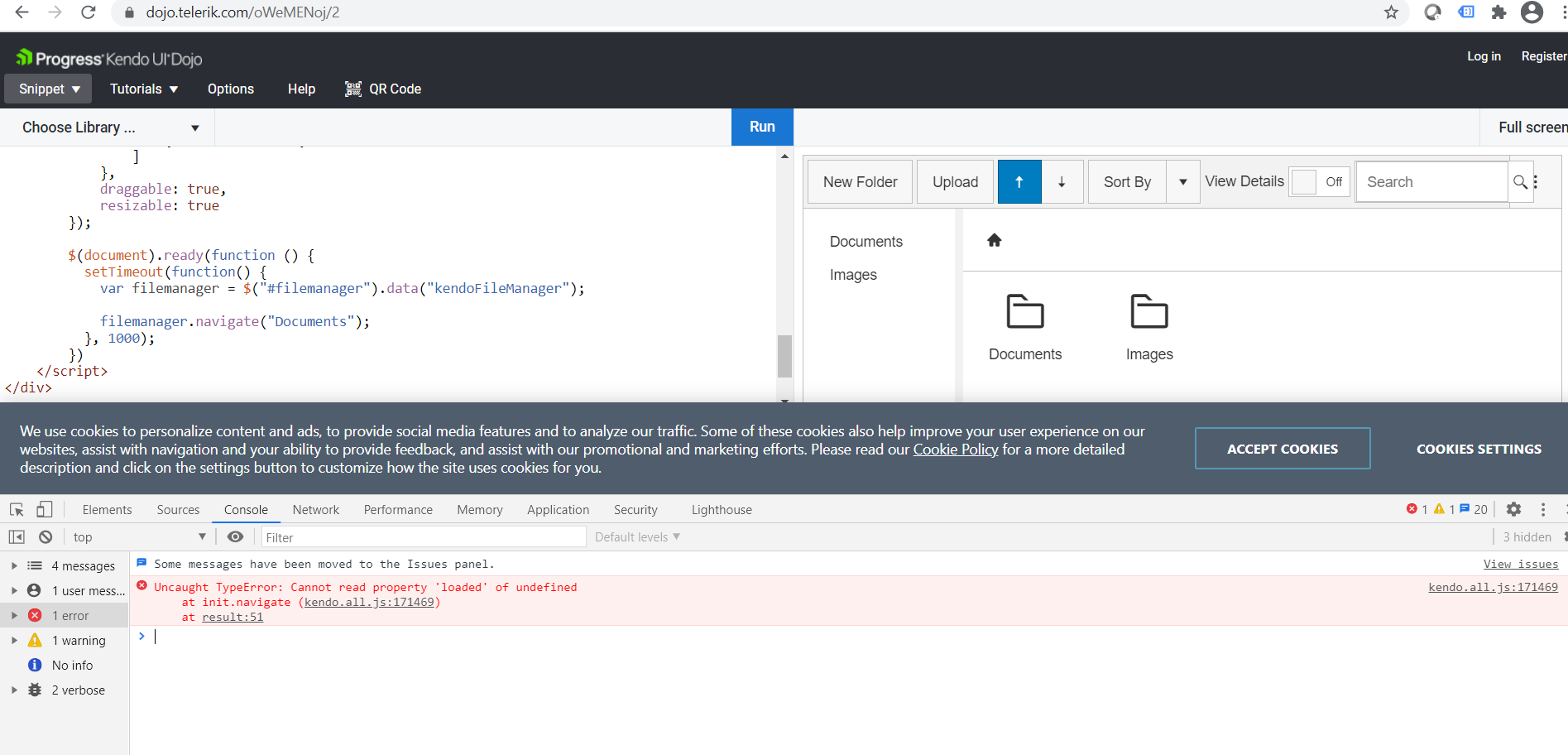Focus the console Filter field

click(x=424, y=537)
